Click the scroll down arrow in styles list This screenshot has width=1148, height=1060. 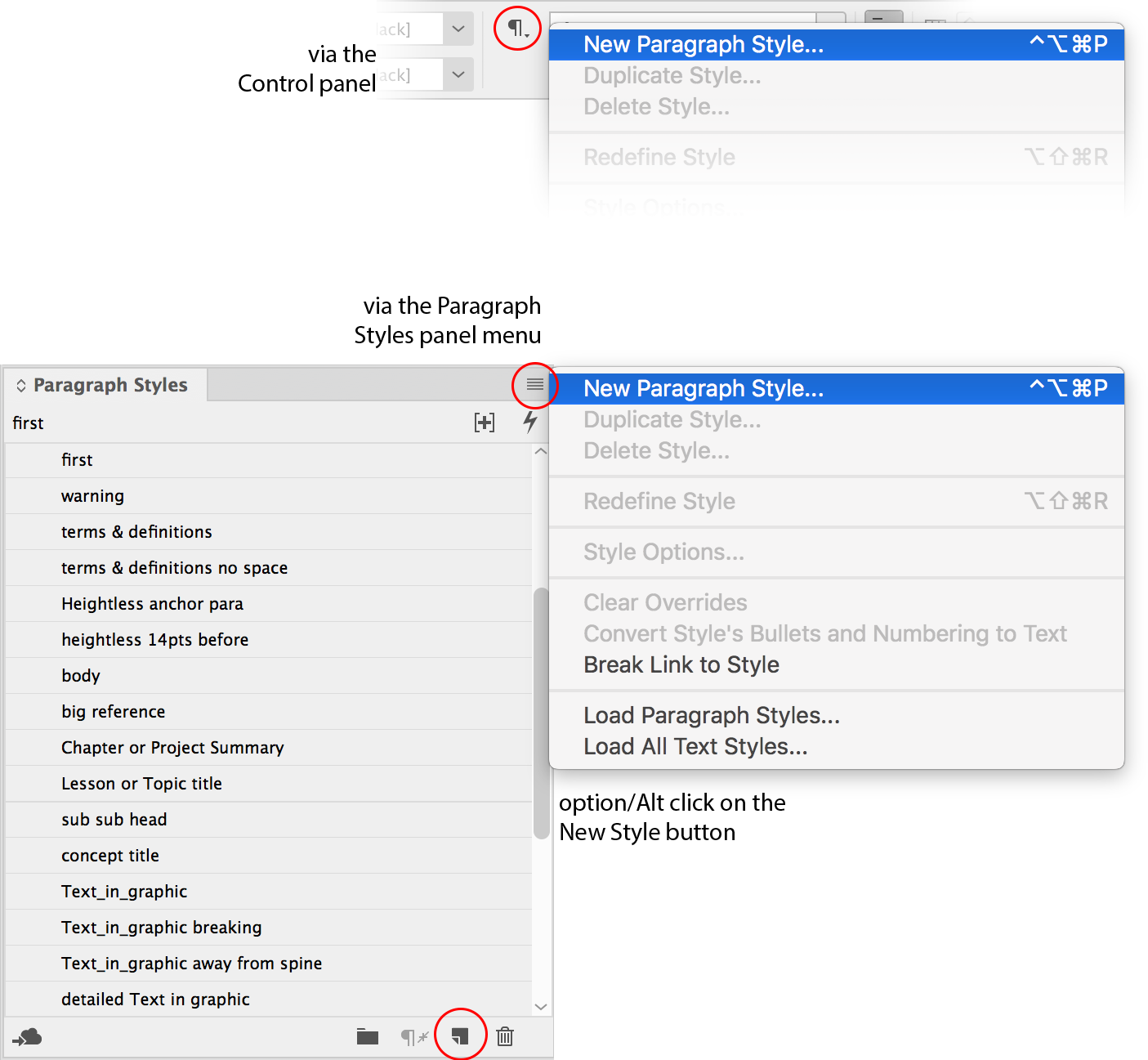540,1007
